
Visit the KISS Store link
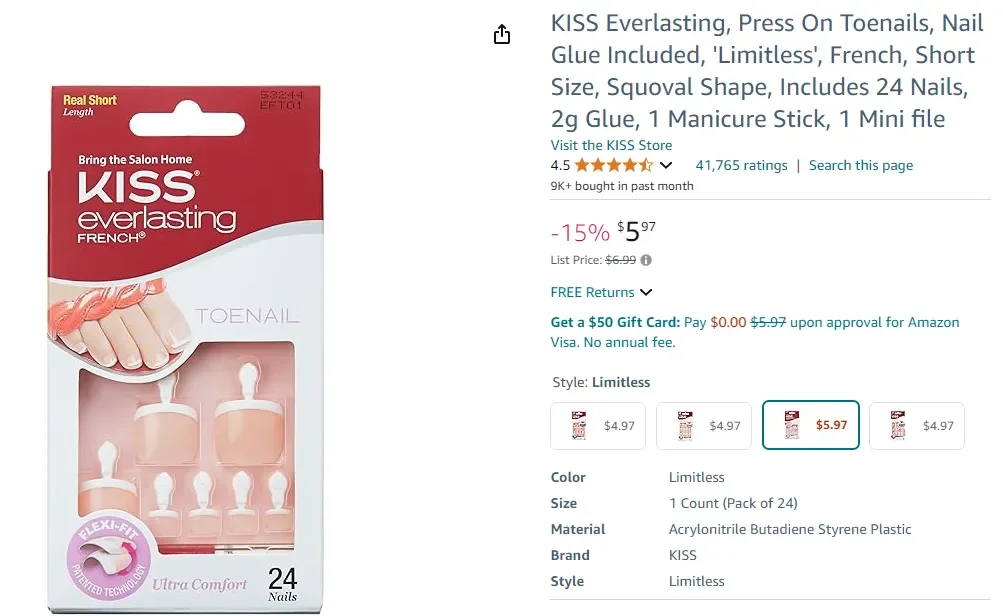coord(611,145)
